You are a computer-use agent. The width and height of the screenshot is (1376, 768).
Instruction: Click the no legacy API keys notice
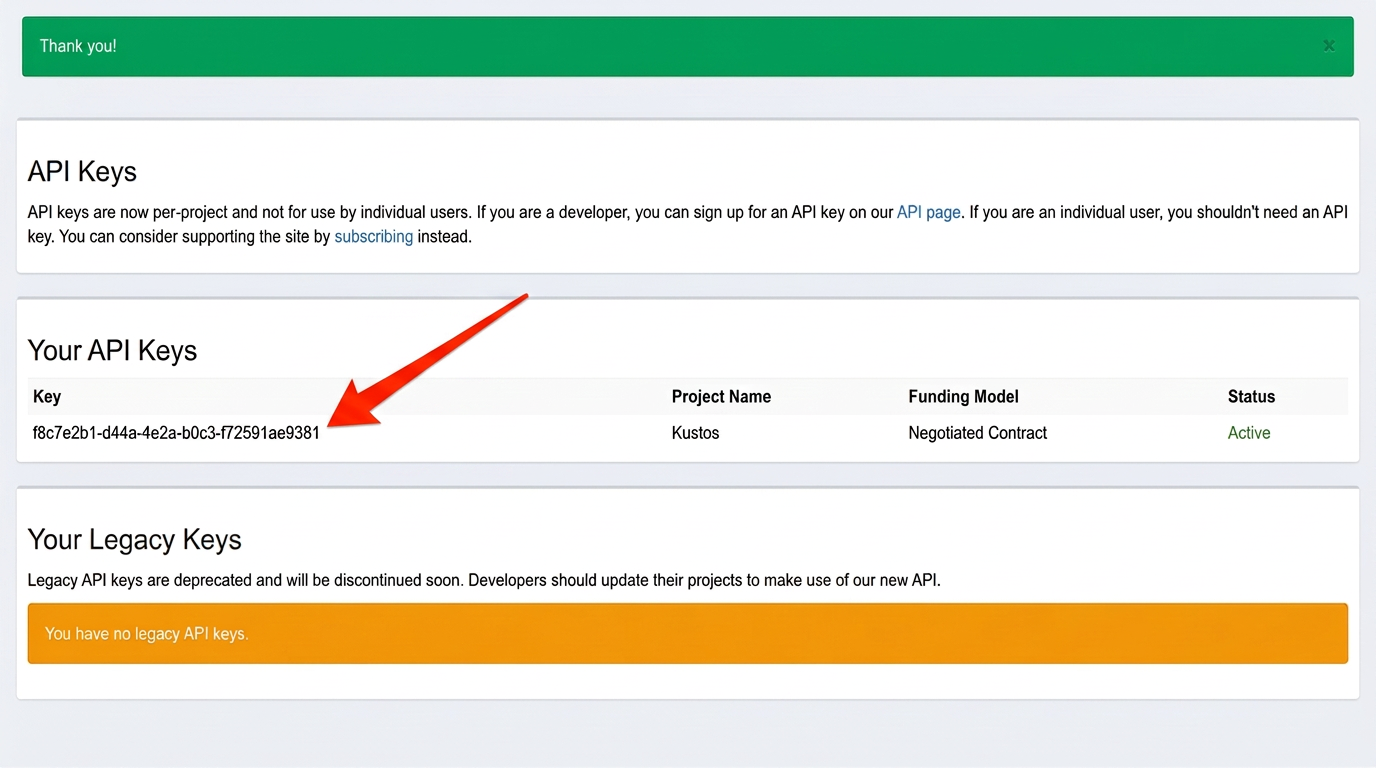coord(688,633)
